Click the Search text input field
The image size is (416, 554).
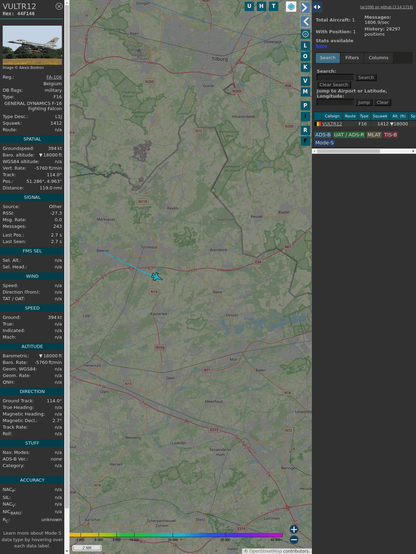[335, 77]
